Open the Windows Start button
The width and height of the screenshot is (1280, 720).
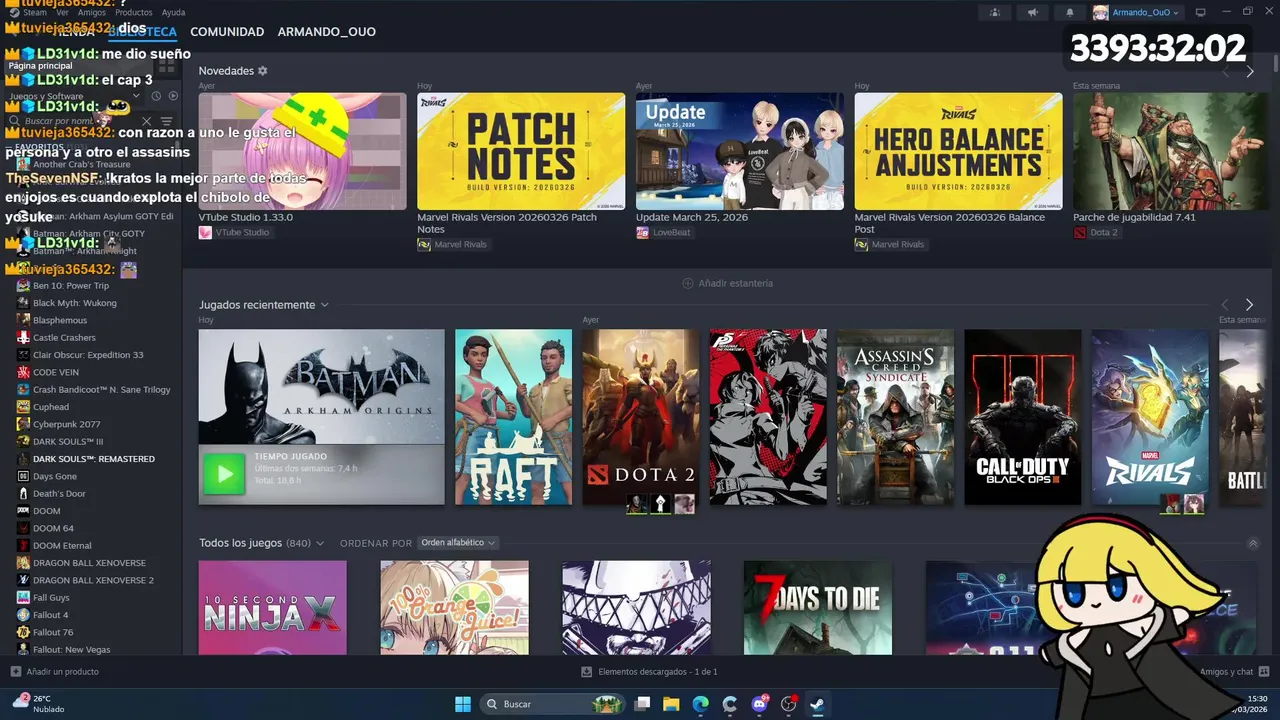pyautogui.click(x=463, y=704)
